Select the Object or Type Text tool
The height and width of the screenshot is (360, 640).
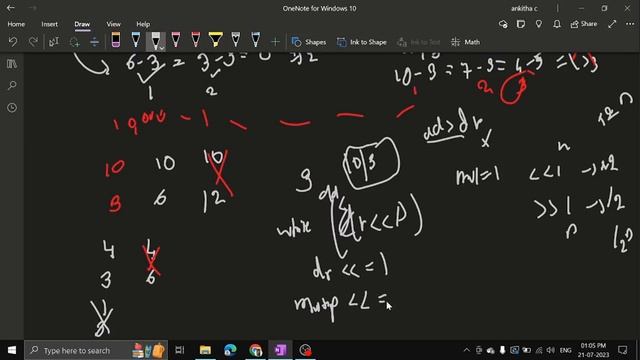[x=54, y=42]
